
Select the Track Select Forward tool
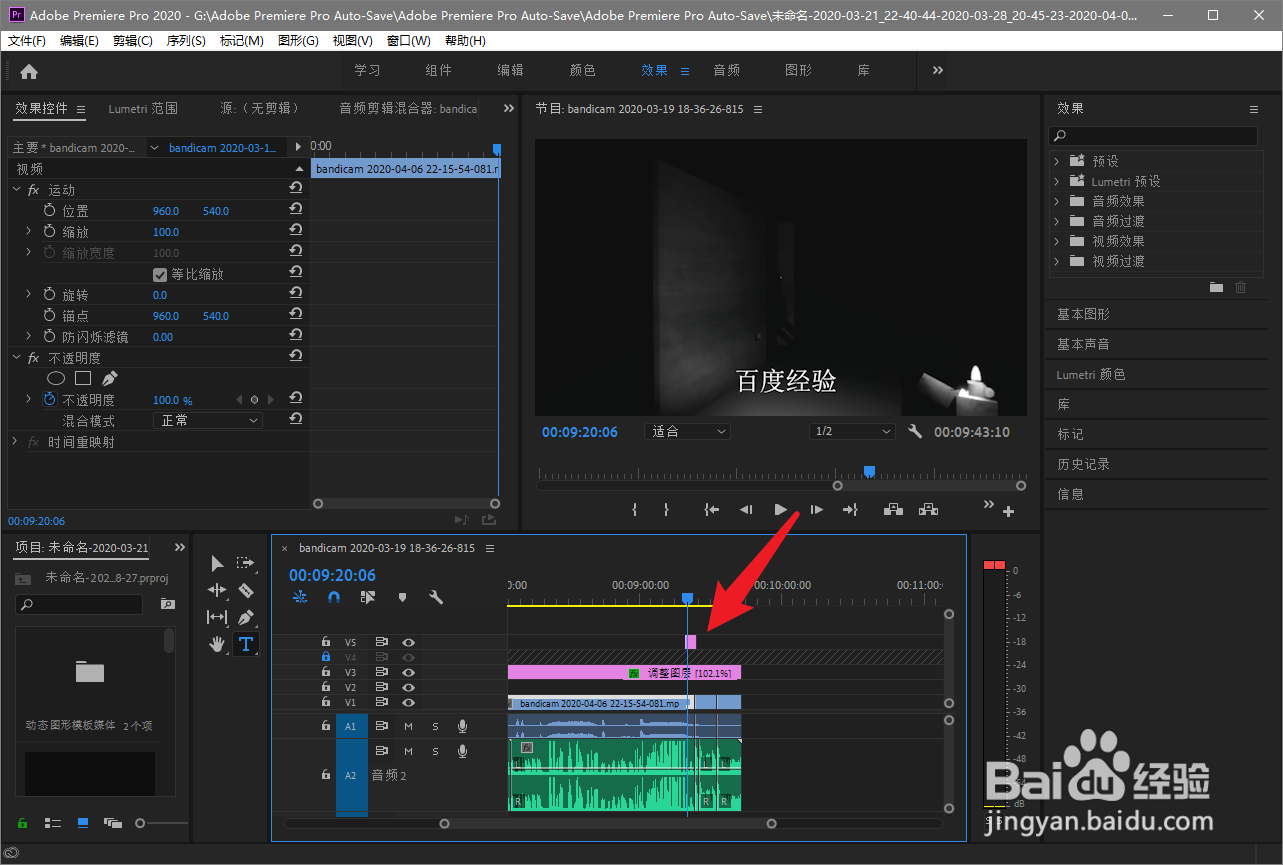(x=245, y=564)
